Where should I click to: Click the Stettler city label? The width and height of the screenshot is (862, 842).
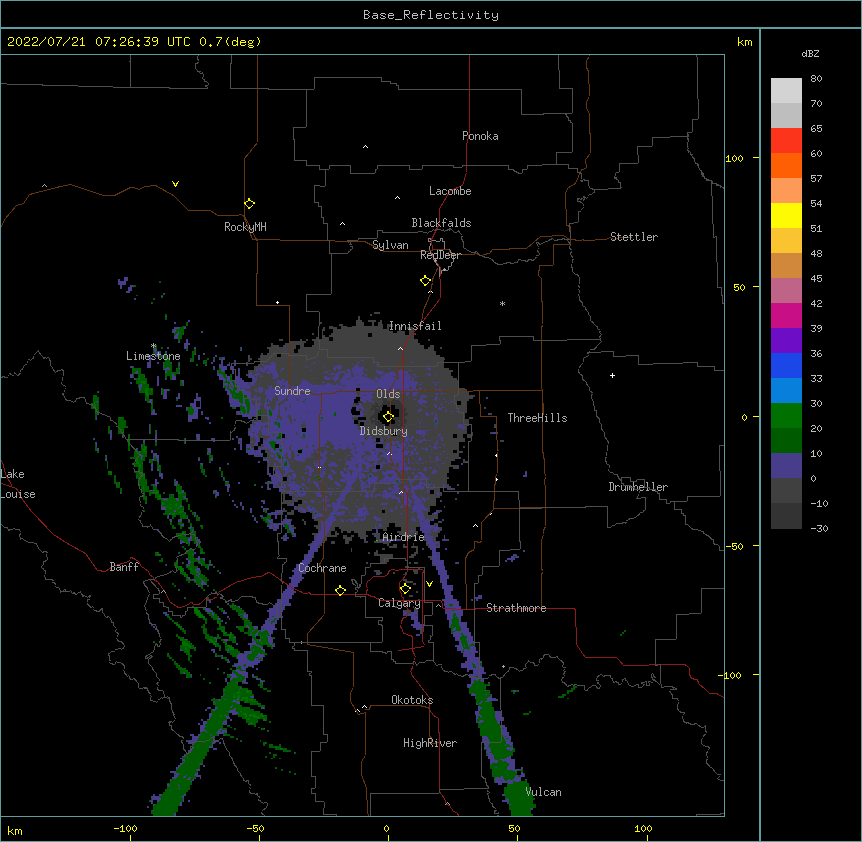633,237
